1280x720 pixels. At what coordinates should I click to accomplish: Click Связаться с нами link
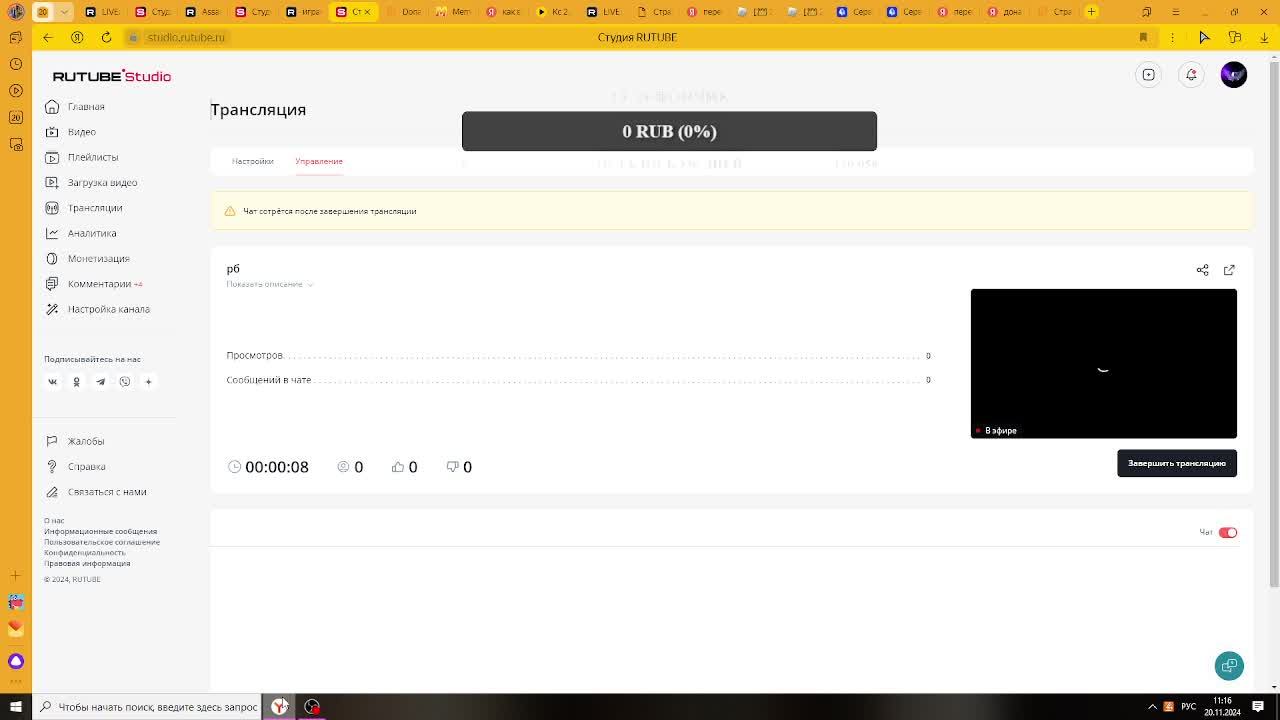tap(96, 492)
